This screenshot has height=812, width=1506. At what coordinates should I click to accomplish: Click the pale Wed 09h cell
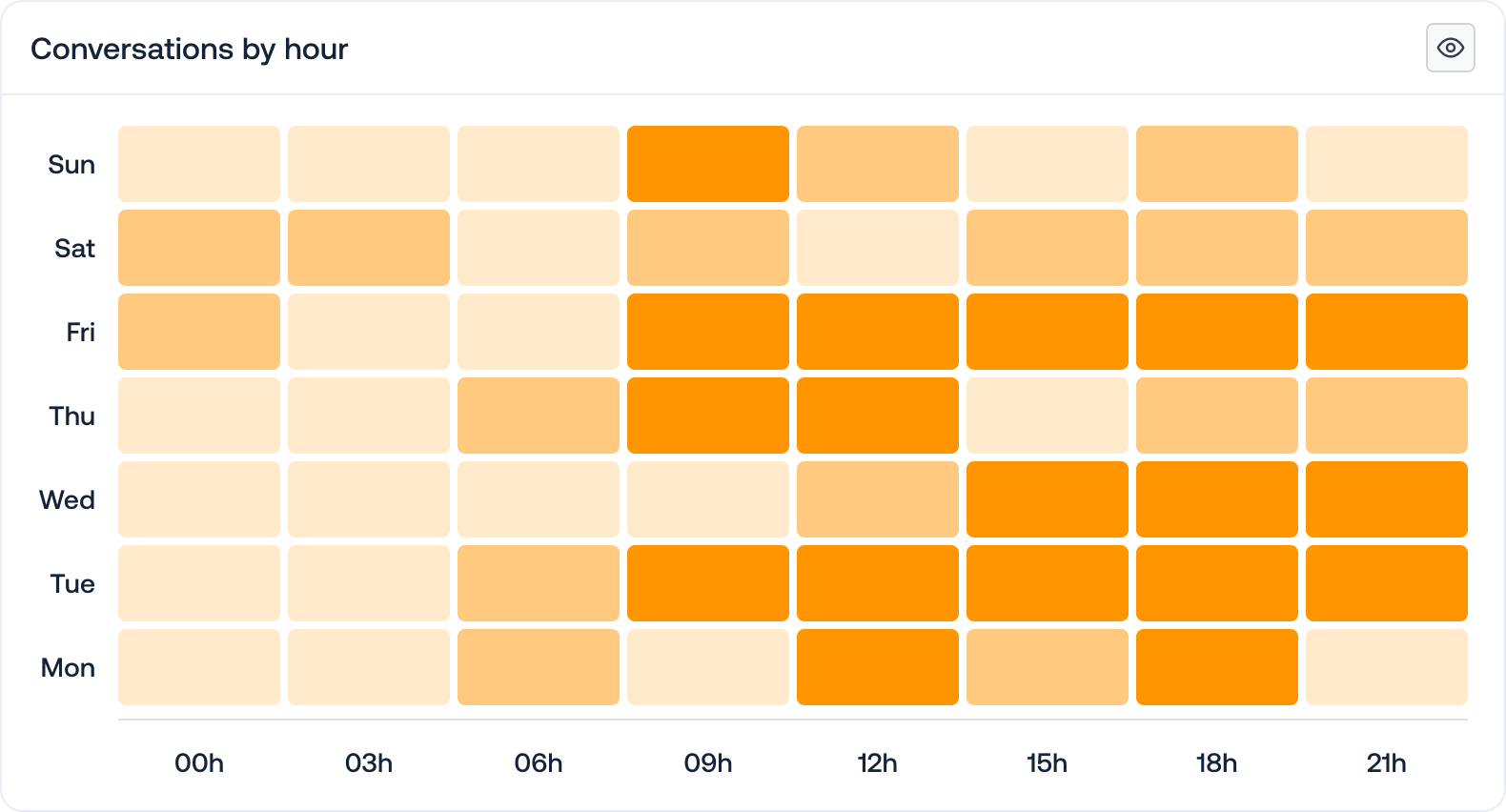click(x=707, y=499)
